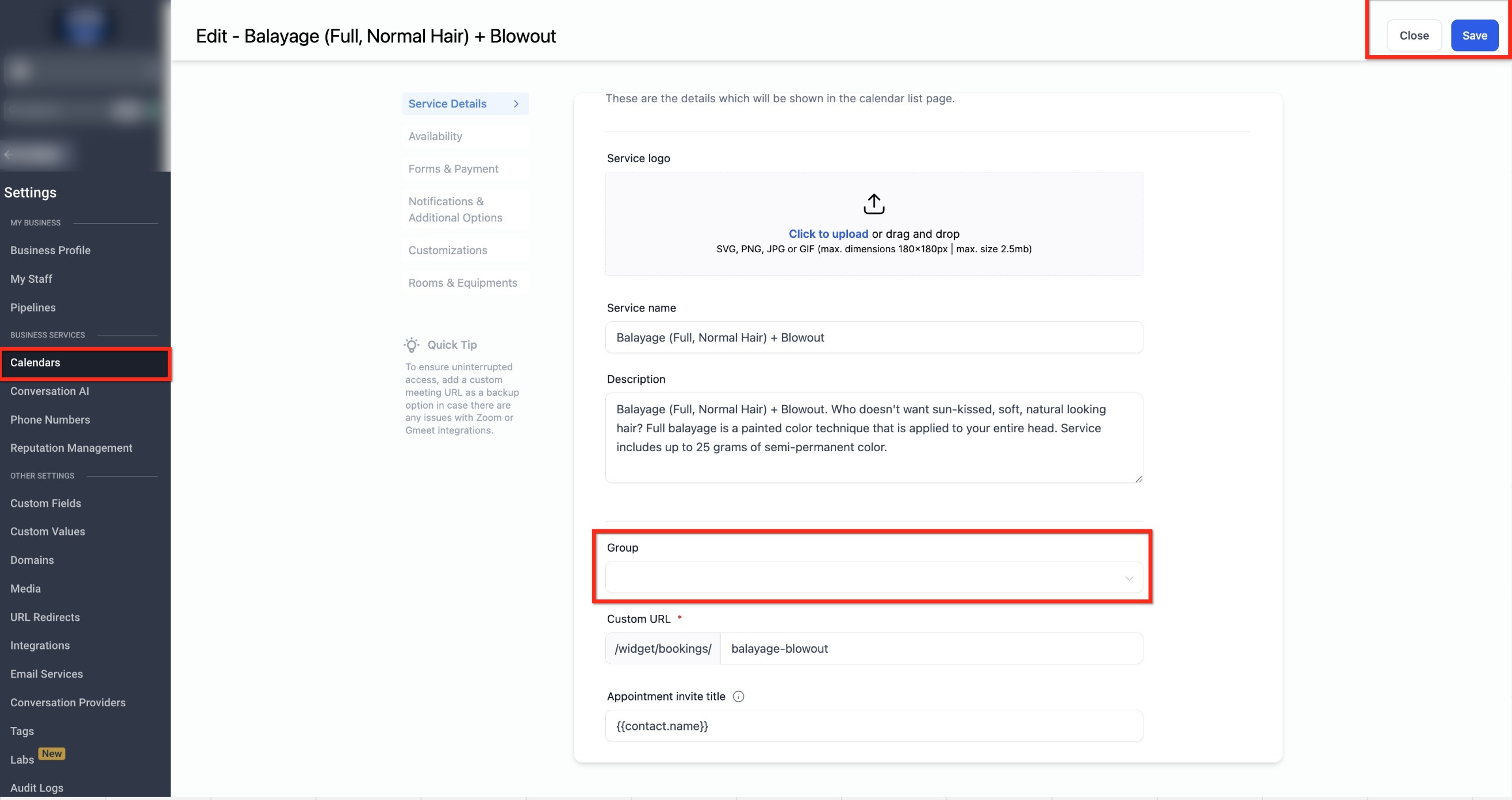Switch to Forms & Payment tab

[453, 169]
